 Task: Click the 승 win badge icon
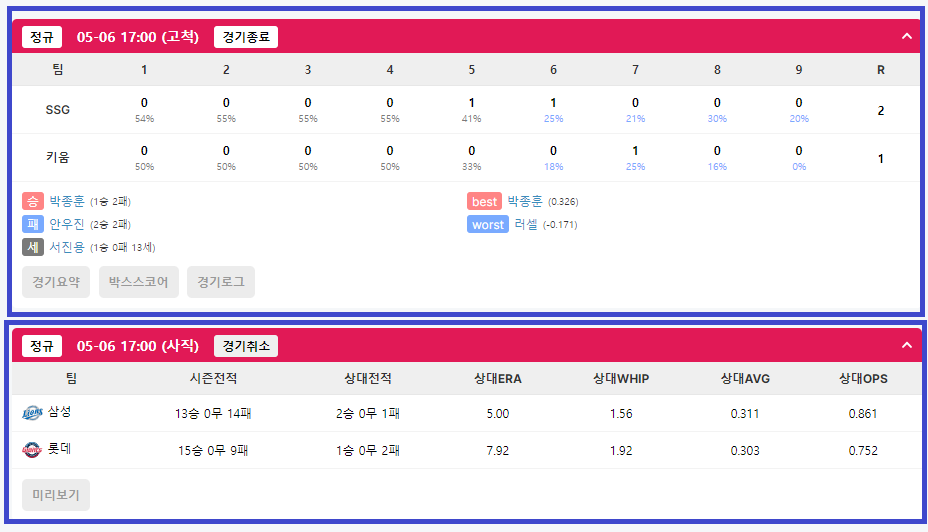click(x=33, y=201)
